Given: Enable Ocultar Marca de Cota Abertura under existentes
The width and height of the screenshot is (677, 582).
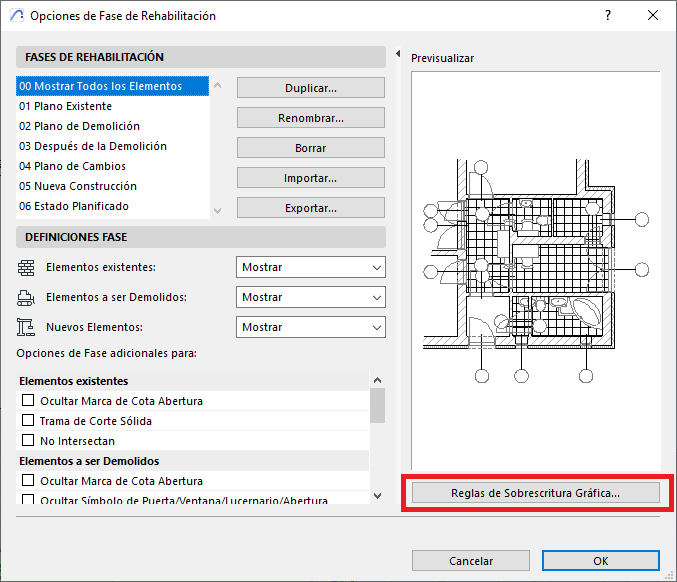Looking at the screenshot, I should [28, 401].
